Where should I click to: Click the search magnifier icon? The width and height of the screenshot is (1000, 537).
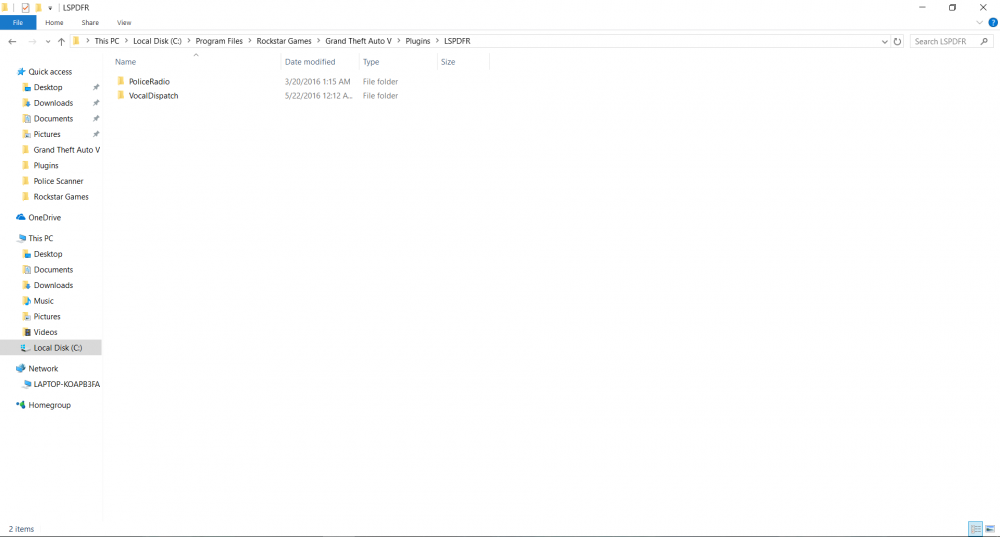(984, 41)
